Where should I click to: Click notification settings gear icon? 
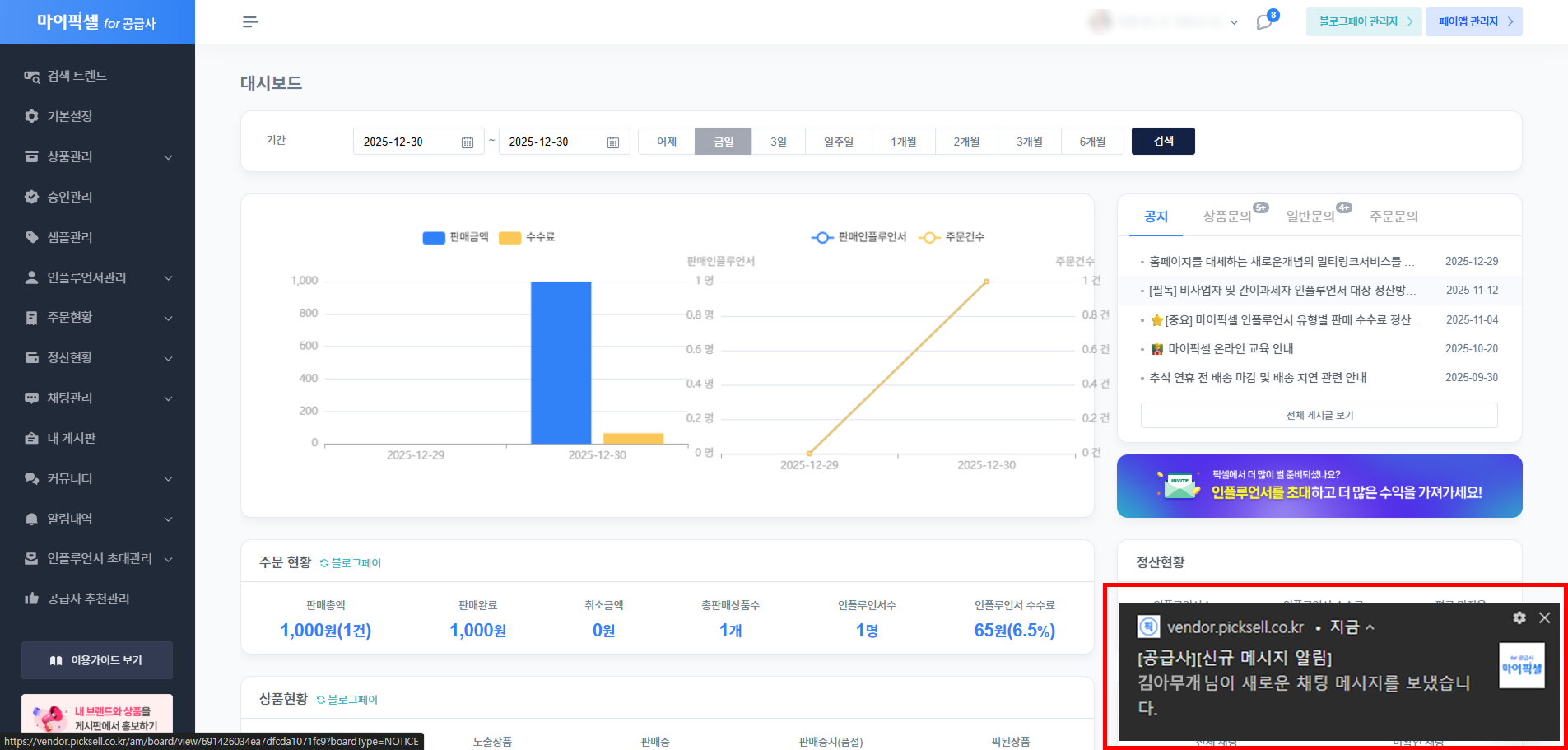[x=1519, y=617]
